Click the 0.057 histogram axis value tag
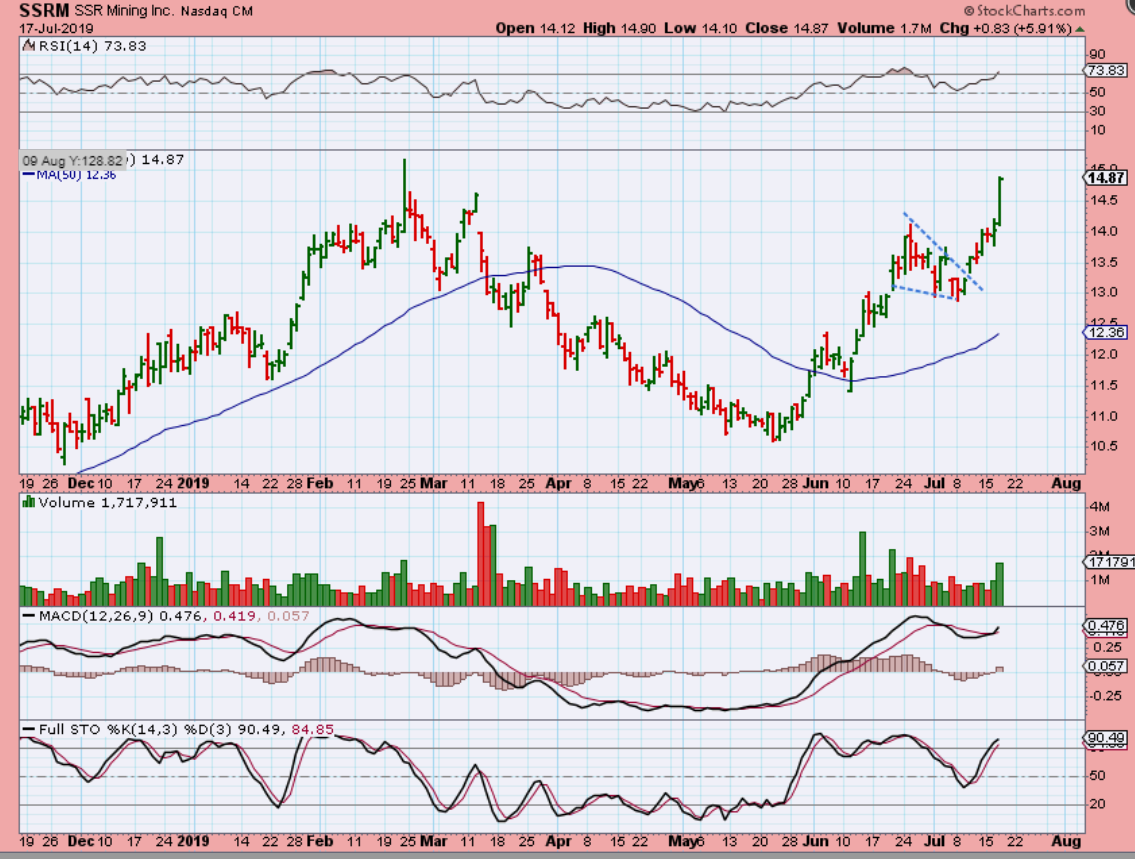 (x=1105, y=667)
